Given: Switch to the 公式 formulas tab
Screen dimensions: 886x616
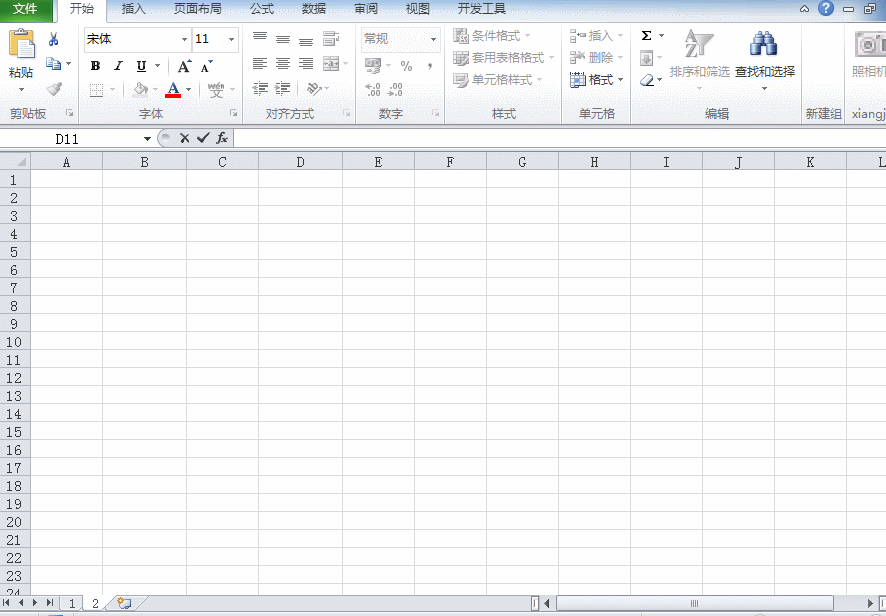Looking at the screenshot, I should click(x=262, y=9).
